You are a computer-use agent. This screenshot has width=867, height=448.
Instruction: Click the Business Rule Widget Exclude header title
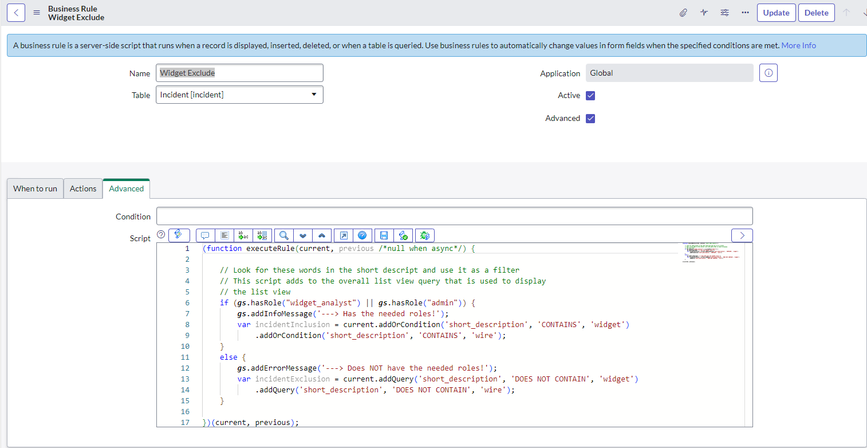(x=76, y=13)
